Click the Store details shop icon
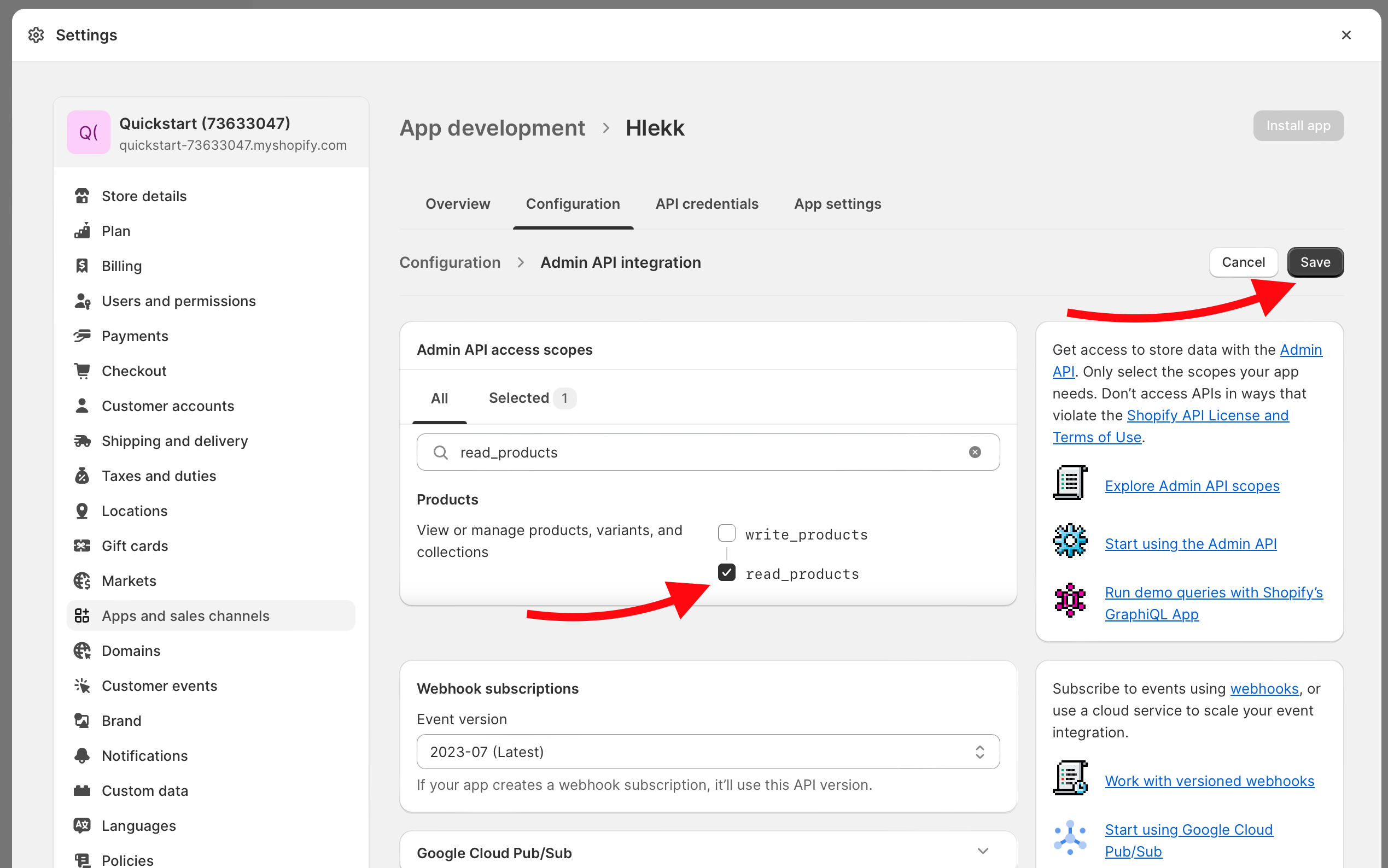1388x868 pixels. click(x=82, y=196)
